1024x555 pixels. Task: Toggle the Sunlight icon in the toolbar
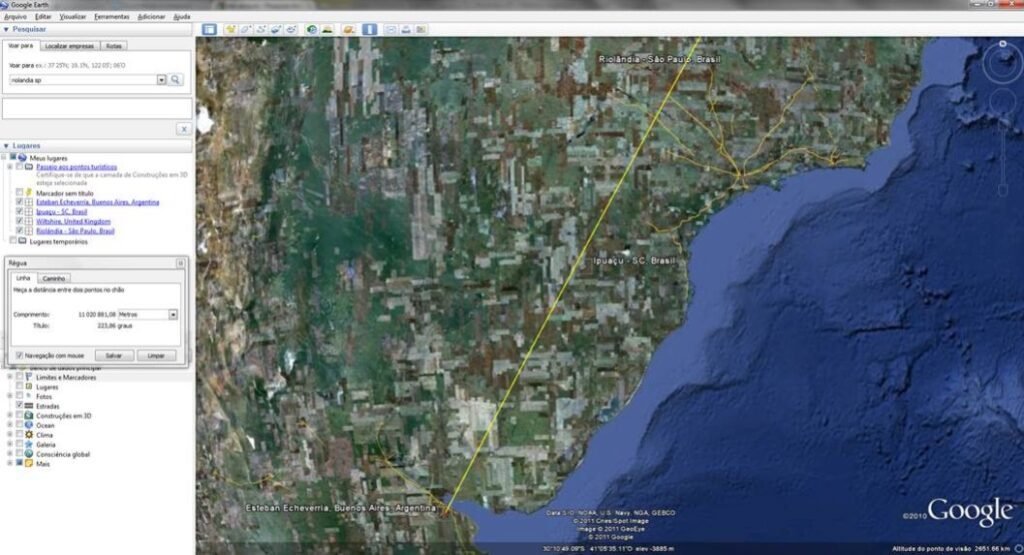[329, 29]
